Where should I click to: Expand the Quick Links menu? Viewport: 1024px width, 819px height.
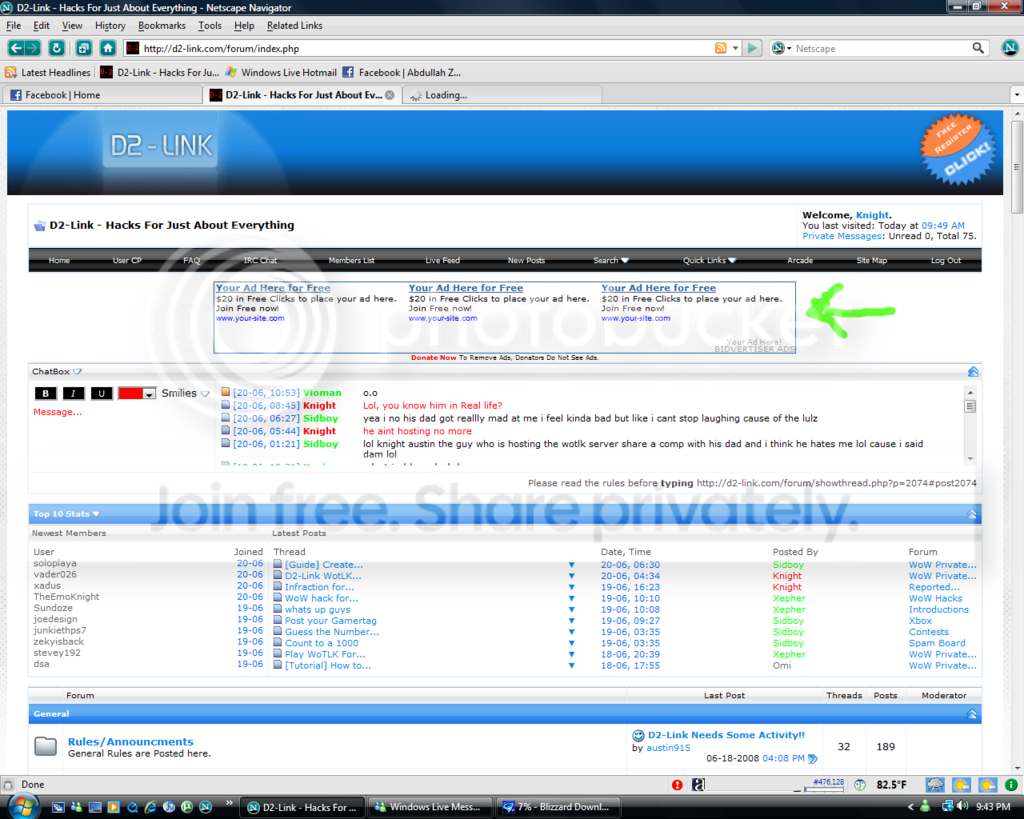pos(709,260)
